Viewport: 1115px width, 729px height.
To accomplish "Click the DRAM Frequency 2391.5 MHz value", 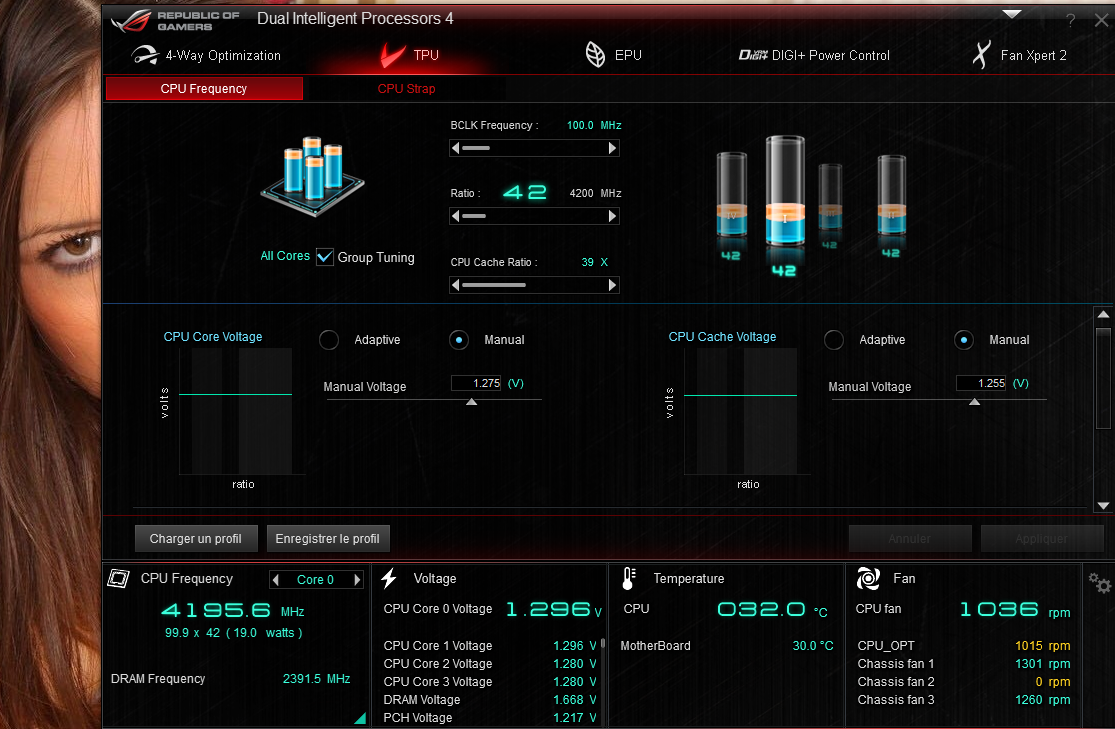I will 316,679.
